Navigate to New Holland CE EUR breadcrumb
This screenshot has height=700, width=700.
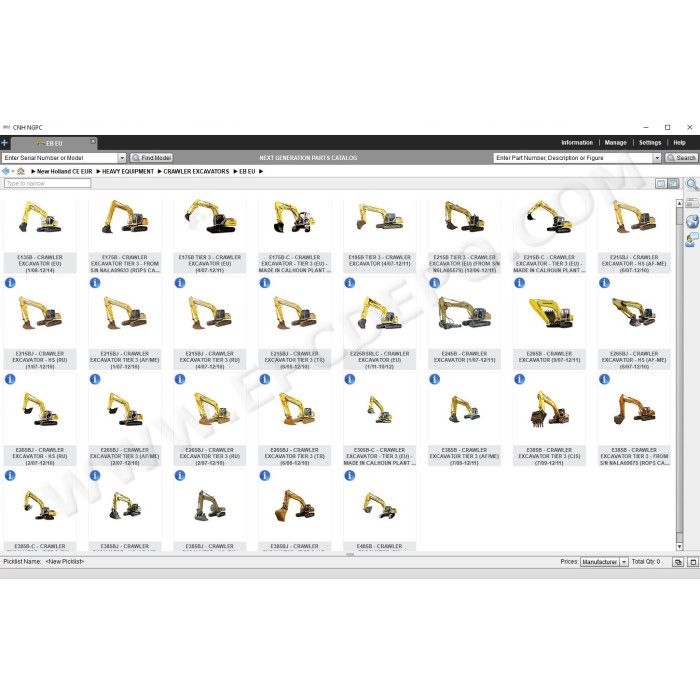pyautogui.click(x=64, y=171)
